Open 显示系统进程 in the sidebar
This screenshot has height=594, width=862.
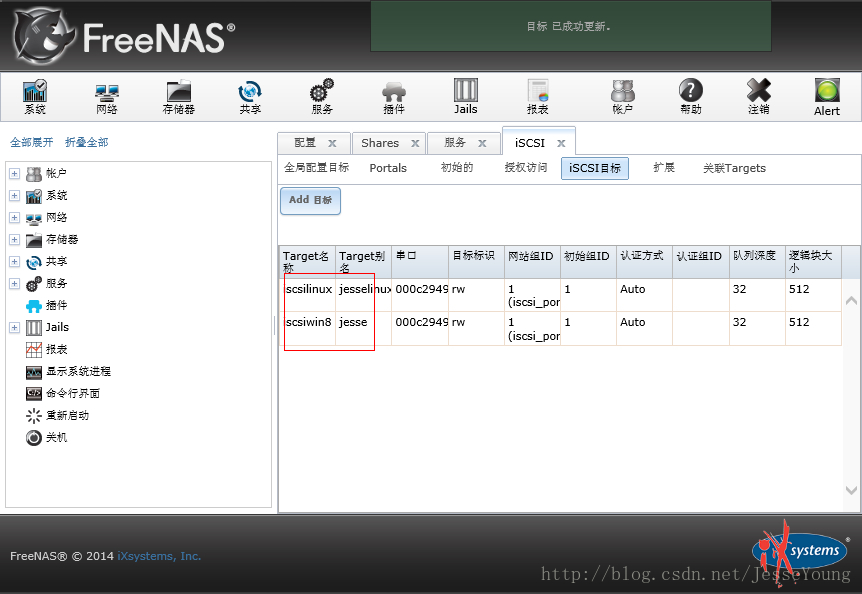[78, 371]
